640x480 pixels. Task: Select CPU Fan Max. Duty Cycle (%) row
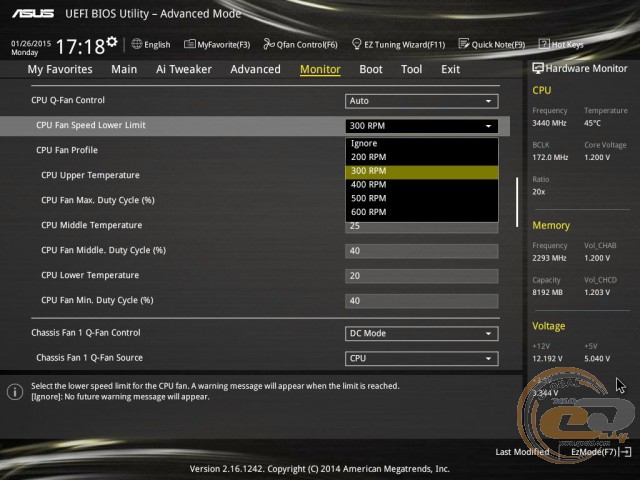pos(98,200)
